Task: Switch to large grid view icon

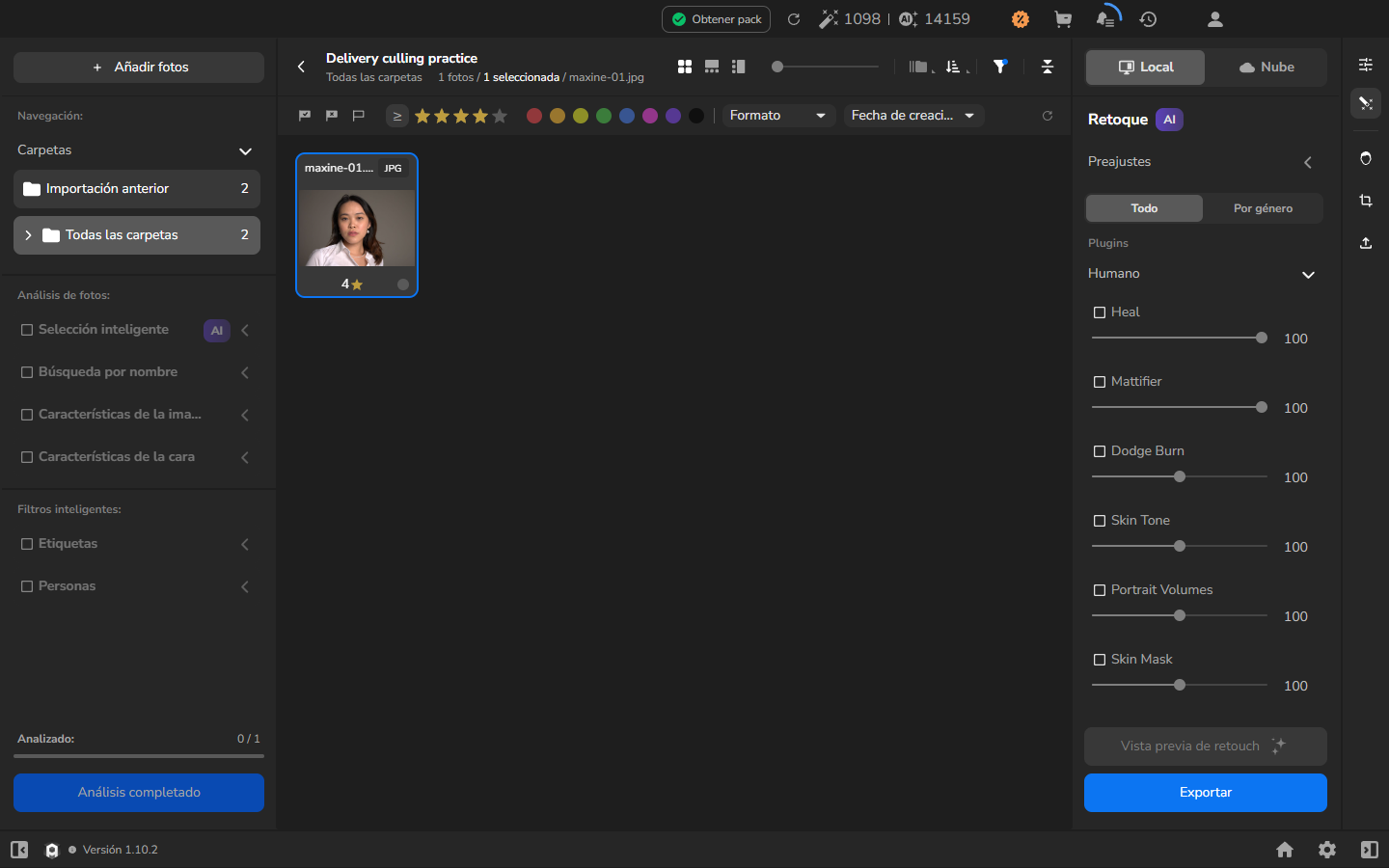Action: click(x=685, y=67)
